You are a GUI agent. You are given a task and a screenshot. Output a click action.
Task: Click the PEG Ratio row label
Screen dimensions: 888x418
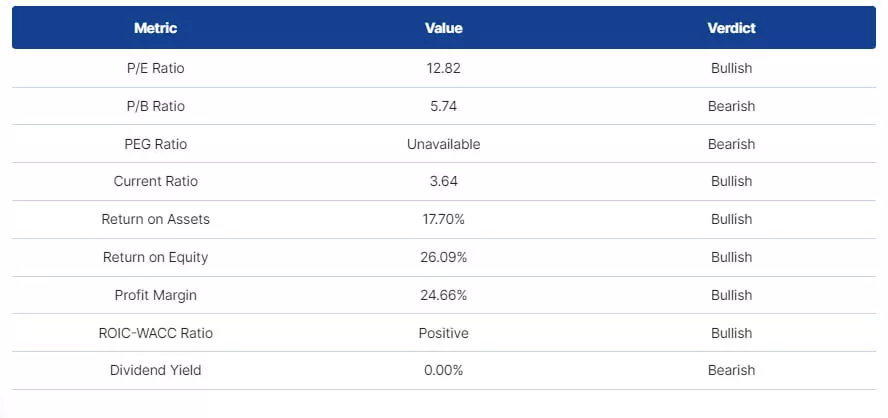[155, 144]
